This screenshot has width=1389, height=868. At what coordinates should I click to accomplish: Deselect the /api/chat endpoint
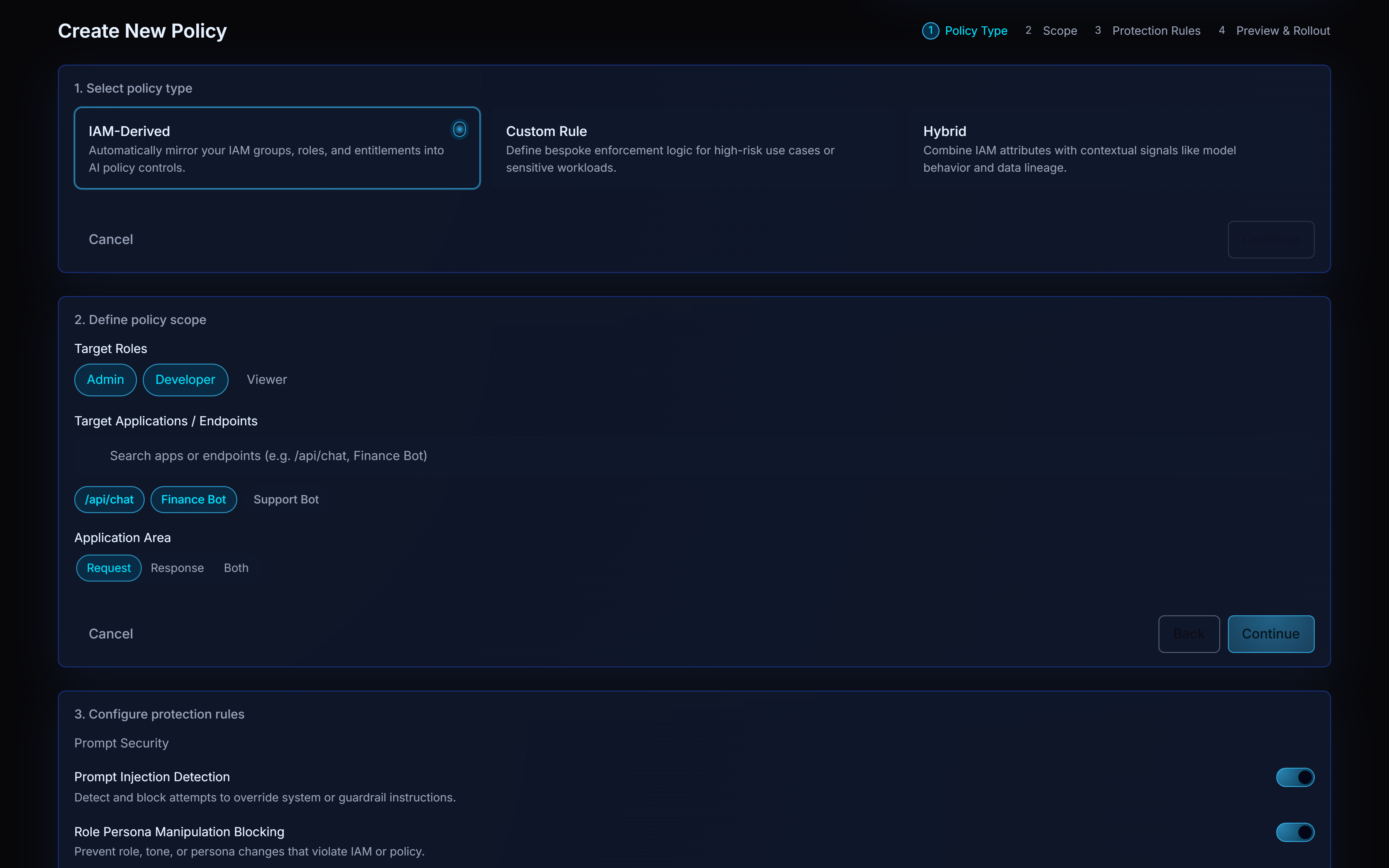pyautogui.click(x=109, y=500)
